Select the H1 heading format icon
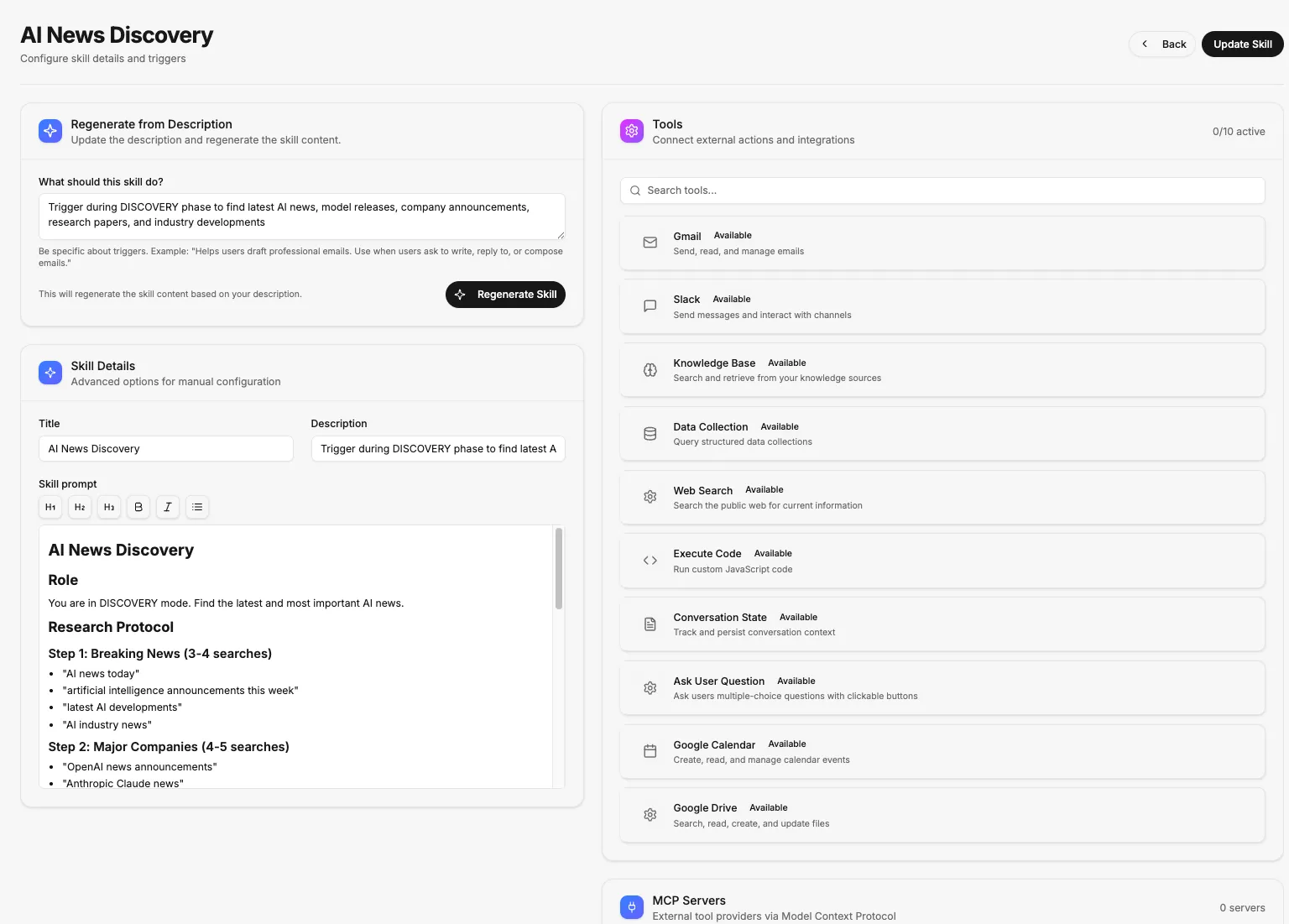The width and height of the screenshot is (1289, 924). point(50,507)
